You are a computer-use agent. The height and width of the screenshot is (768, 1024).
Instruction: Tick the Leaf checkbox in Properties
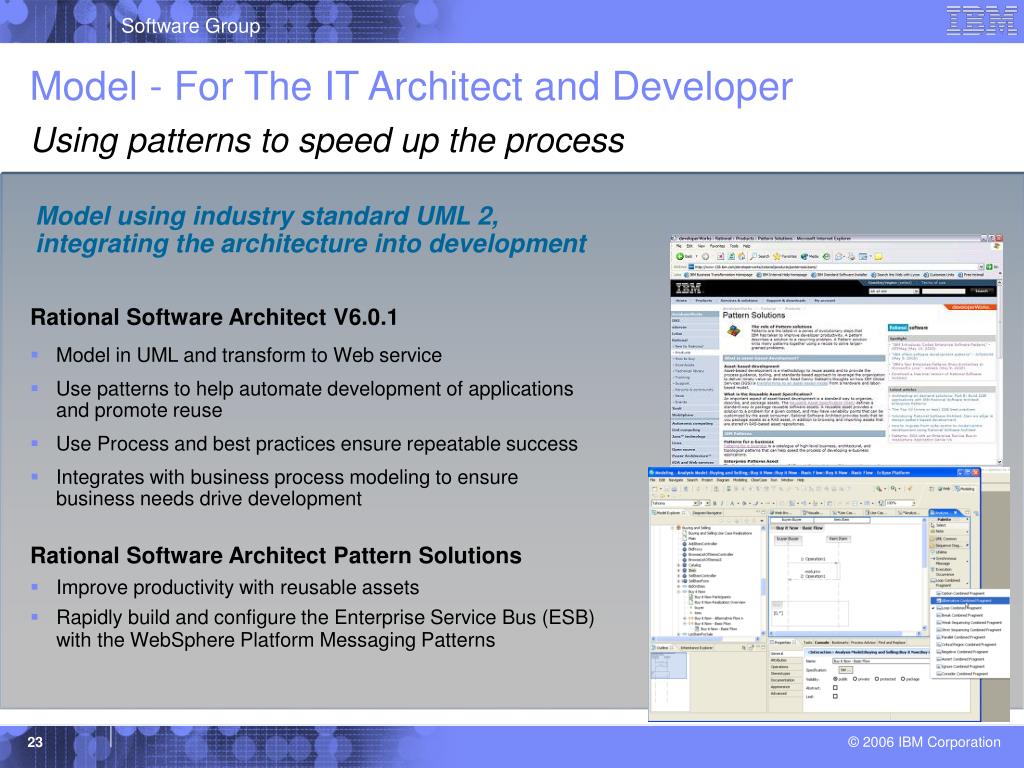(835, 696)
